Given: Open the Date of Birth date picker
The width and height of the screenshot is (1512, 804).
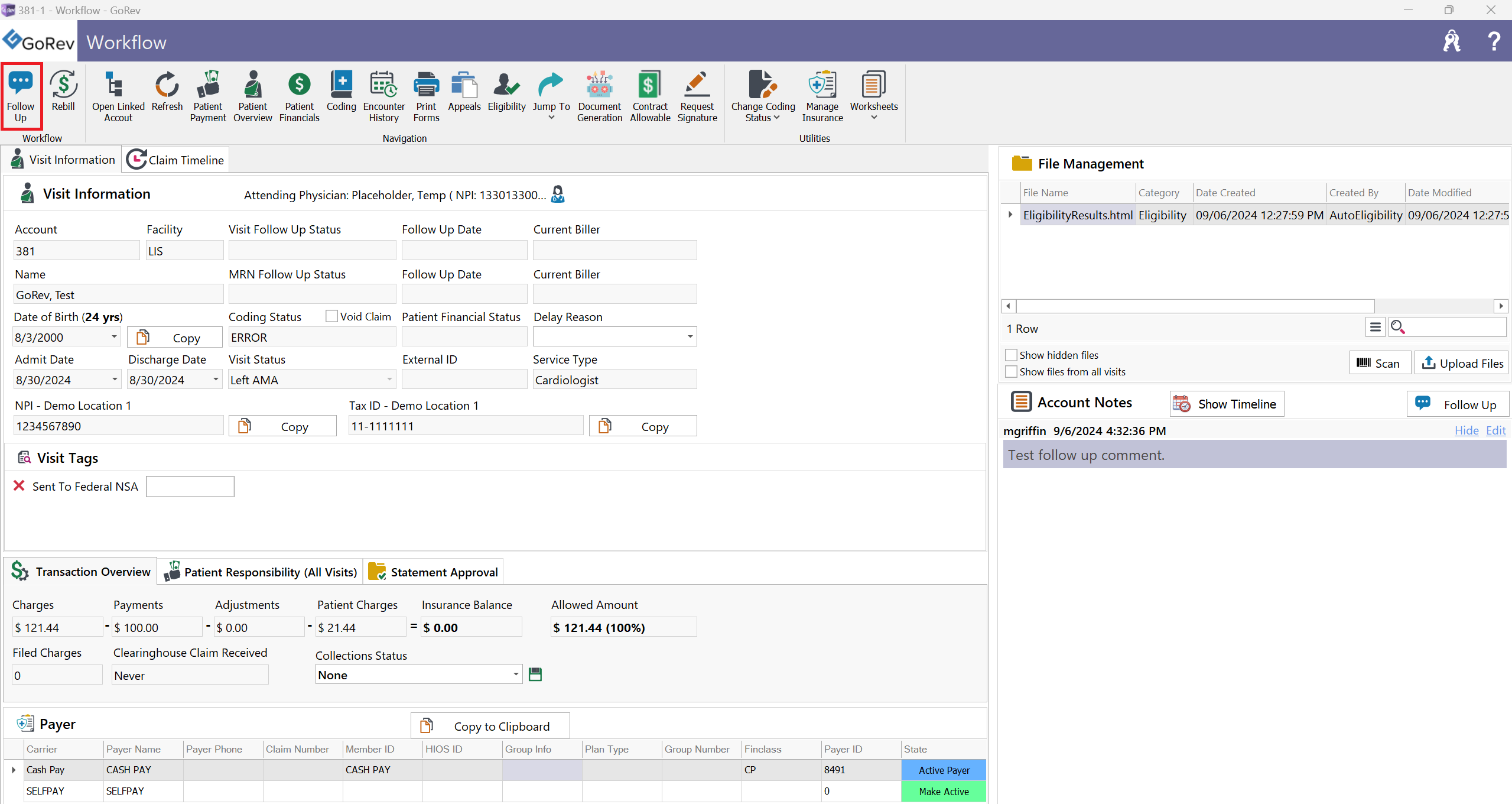Looking at the screenshot, I should [114, 337].
